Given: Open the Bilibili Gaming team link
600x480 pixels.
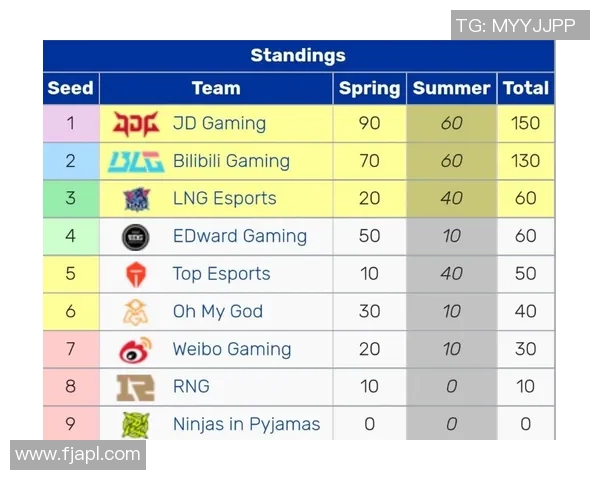Looking at the screenshot, I should tap(231, 161).
